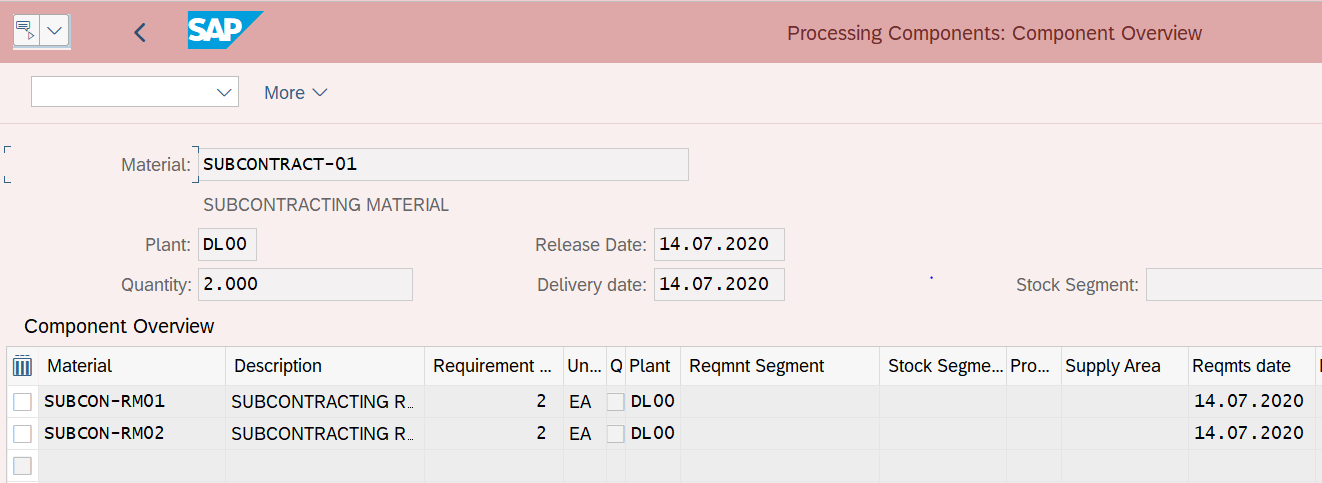Select the SUBCON-RM01 row checkbox

22,402
